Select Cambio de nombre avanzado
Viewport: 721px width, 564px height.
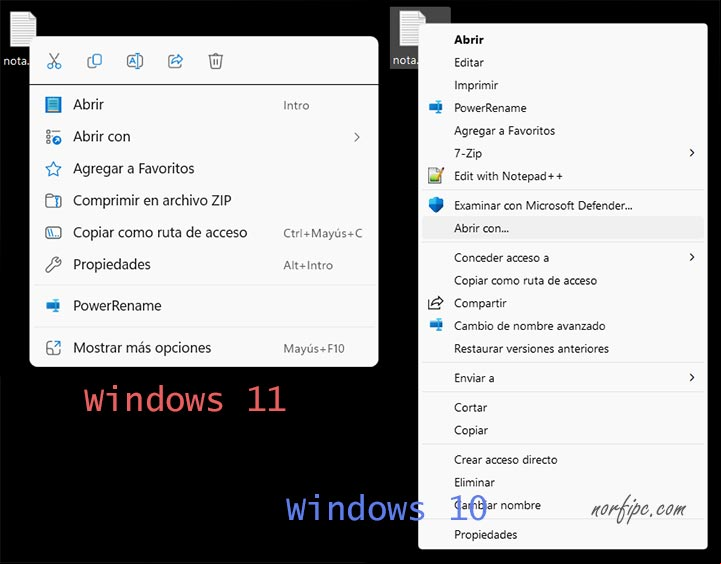[563, 326]
